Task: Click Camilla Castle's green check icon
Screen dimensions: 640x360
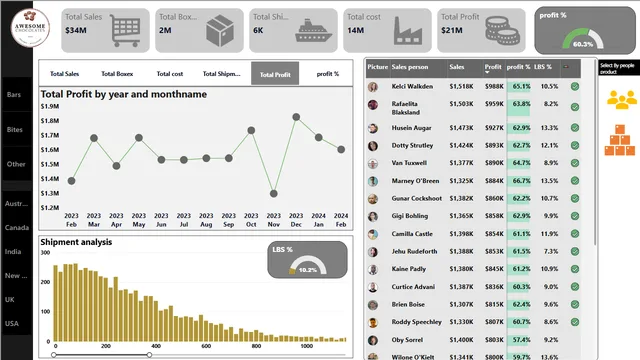Action: point(575,234)
